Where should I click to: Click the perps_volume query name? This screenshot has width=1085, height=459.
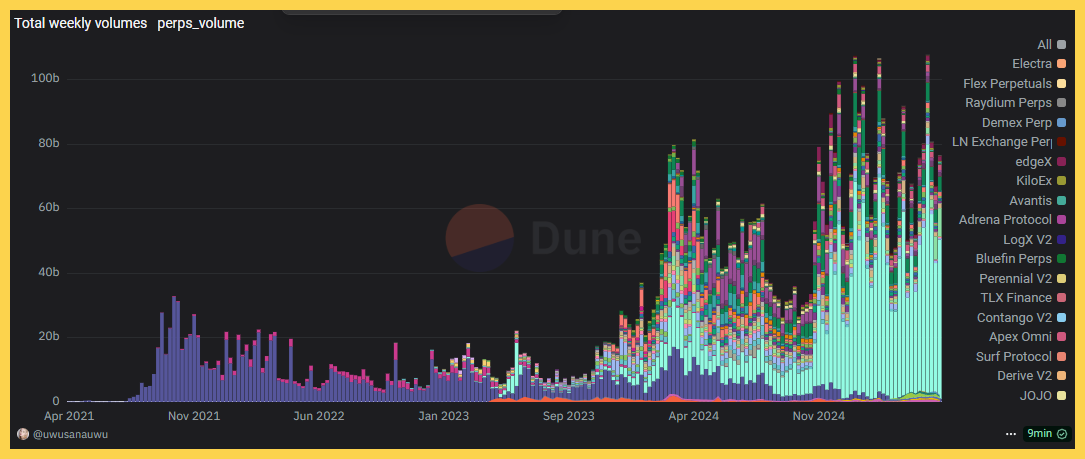200,23
